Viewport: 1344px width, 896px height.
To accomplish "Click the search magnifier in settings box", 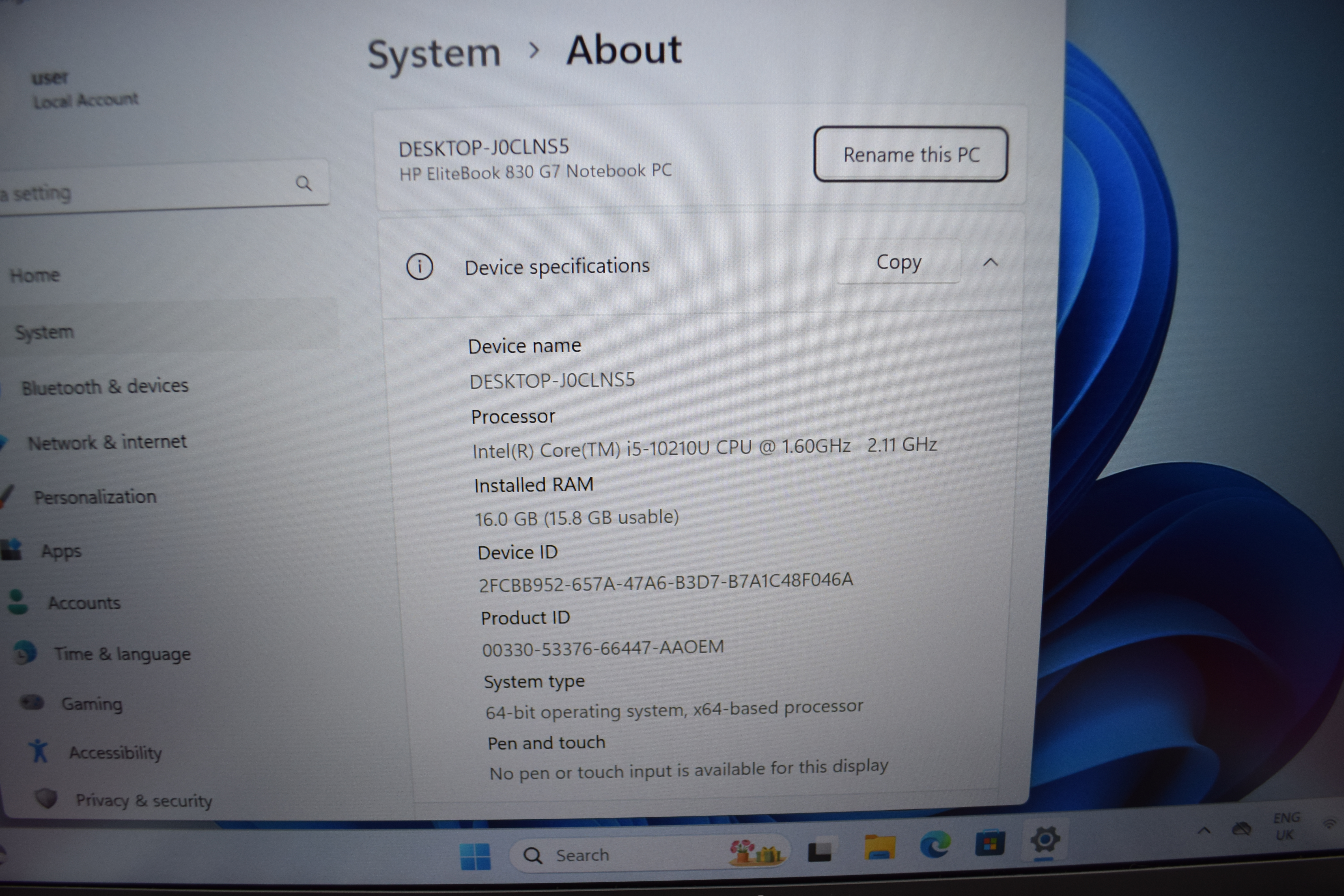I will (x=304, y=183).
